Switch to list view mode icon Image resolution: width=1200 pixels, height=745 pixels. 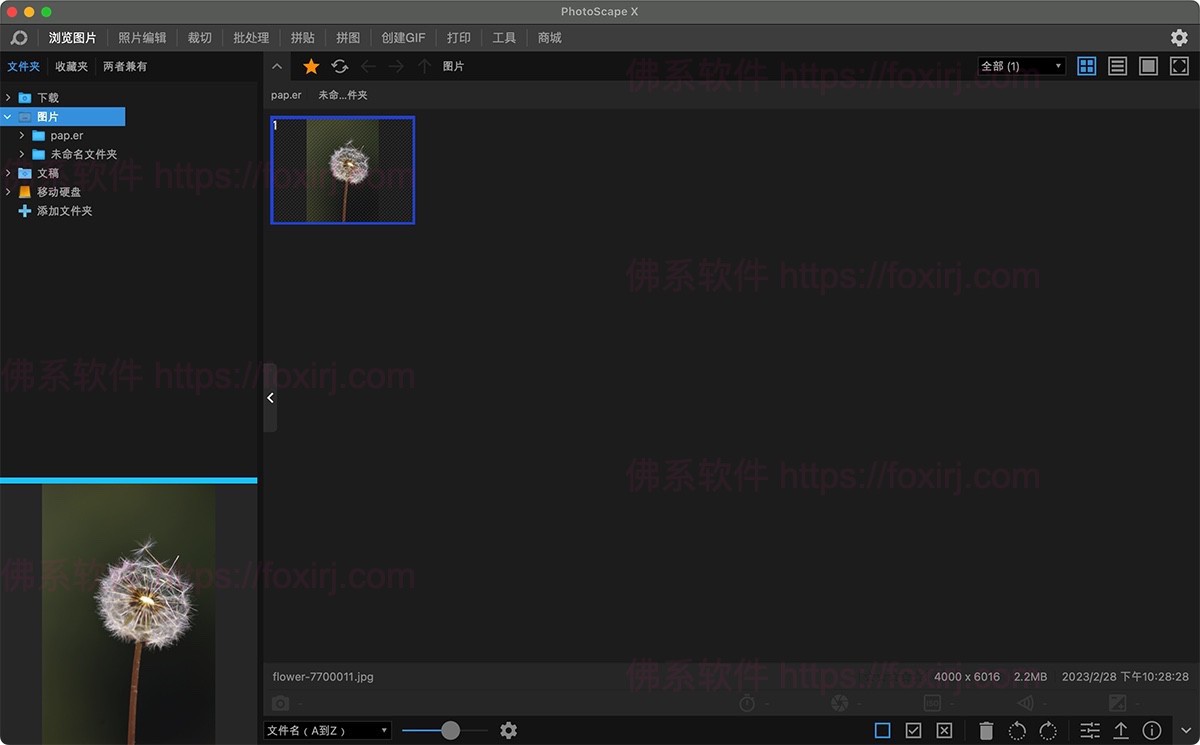[1117, 66]
